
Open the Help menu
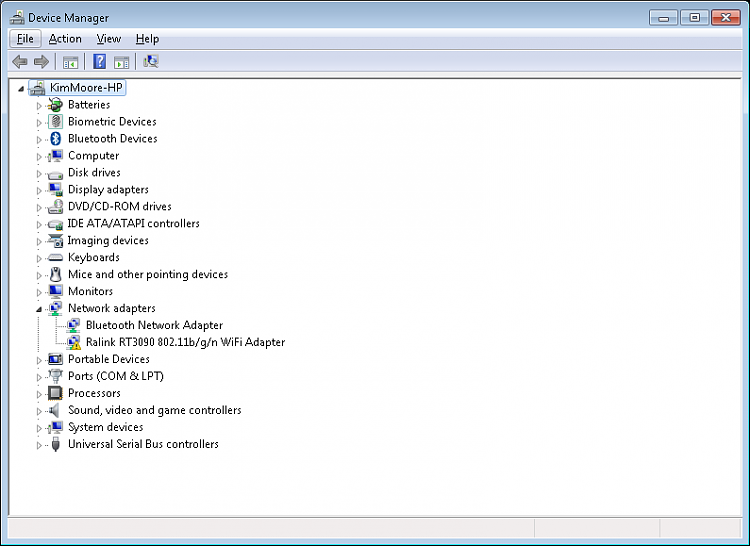147,39
